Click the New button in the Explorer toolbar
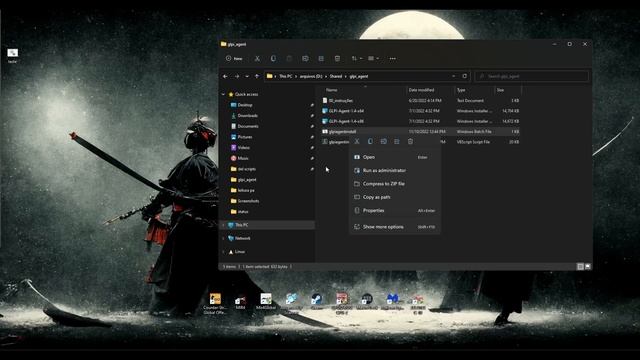 click(234, 58)
